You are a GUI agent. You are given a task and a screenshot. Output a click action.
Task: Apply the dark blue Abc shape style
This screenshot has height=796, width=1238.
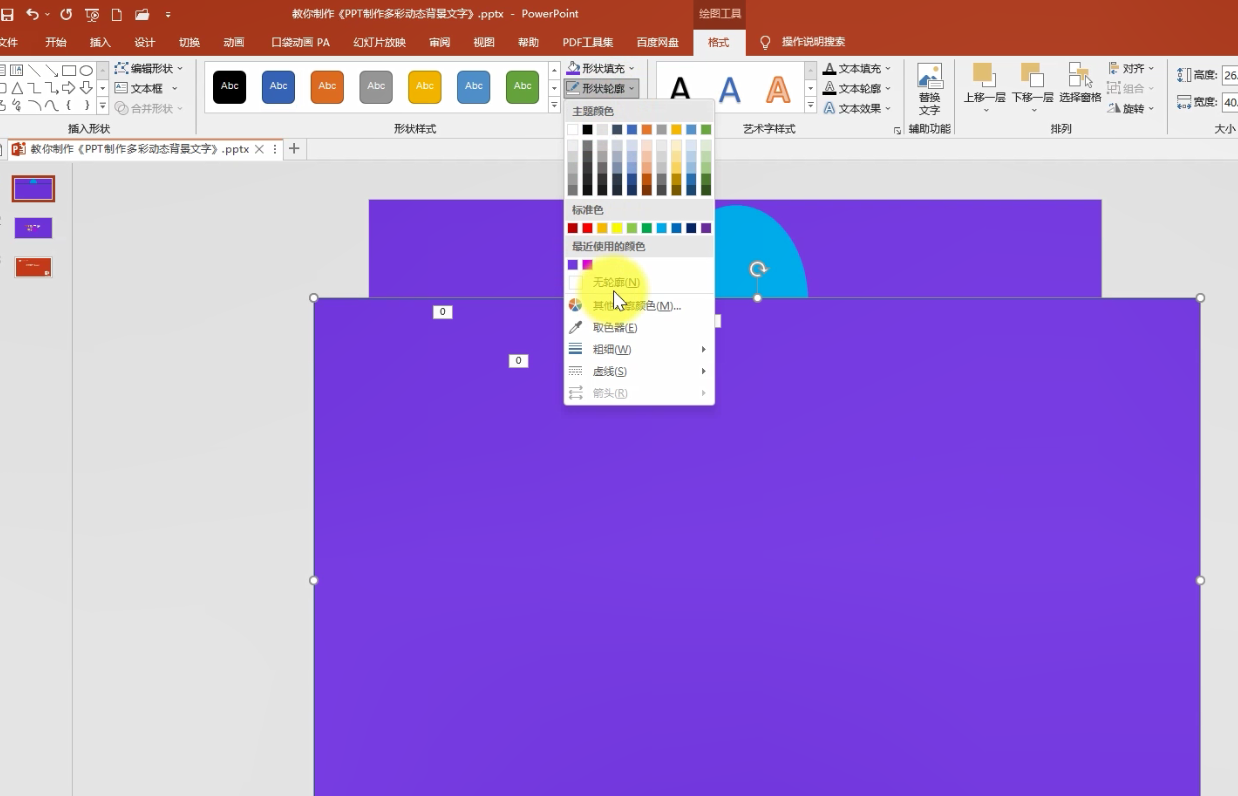[279, 87]
